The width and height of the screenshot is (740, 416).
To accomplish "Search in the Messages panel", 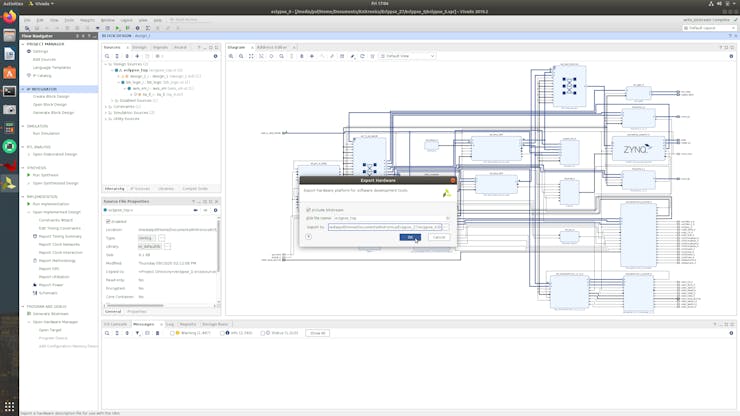I will pos(107,333).
